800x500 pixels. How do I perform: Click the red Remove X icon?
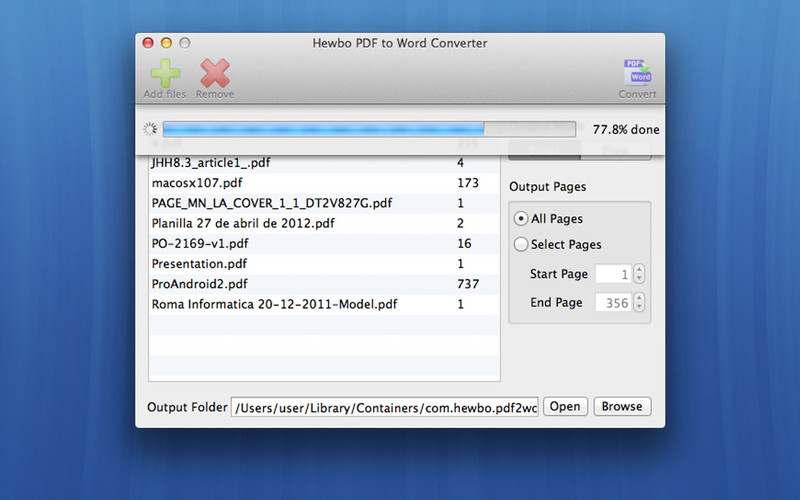(x=215, y=73)
